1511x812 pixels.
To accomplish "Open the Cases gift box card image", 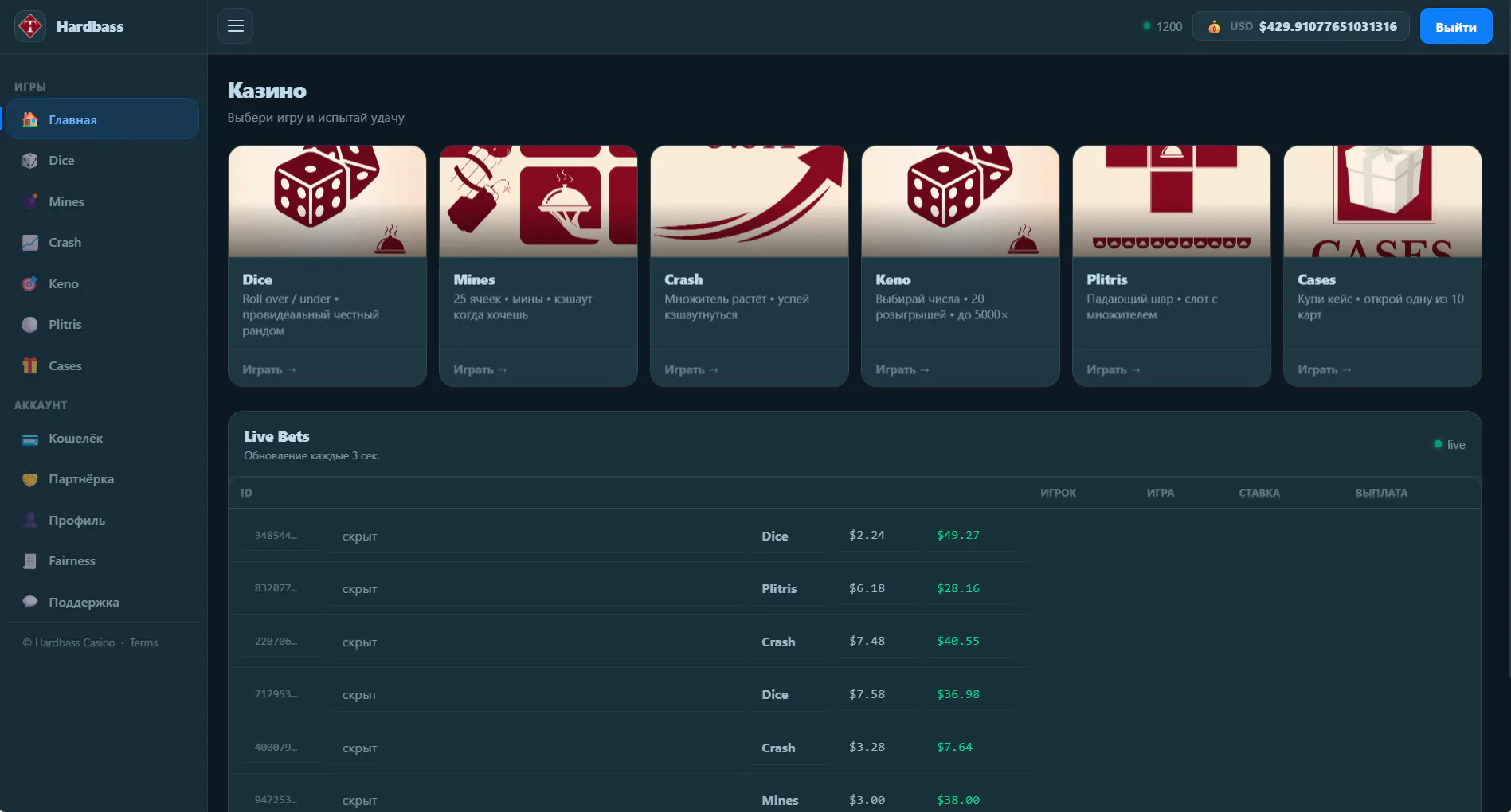I will [x=1383, y=201].
